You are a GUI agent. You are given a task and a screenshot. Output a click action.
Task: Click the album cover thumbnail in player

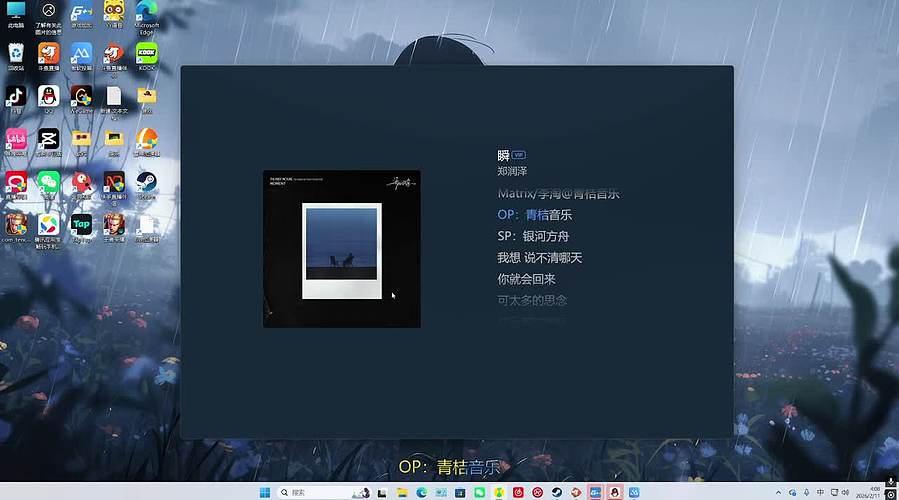(342, 249)
